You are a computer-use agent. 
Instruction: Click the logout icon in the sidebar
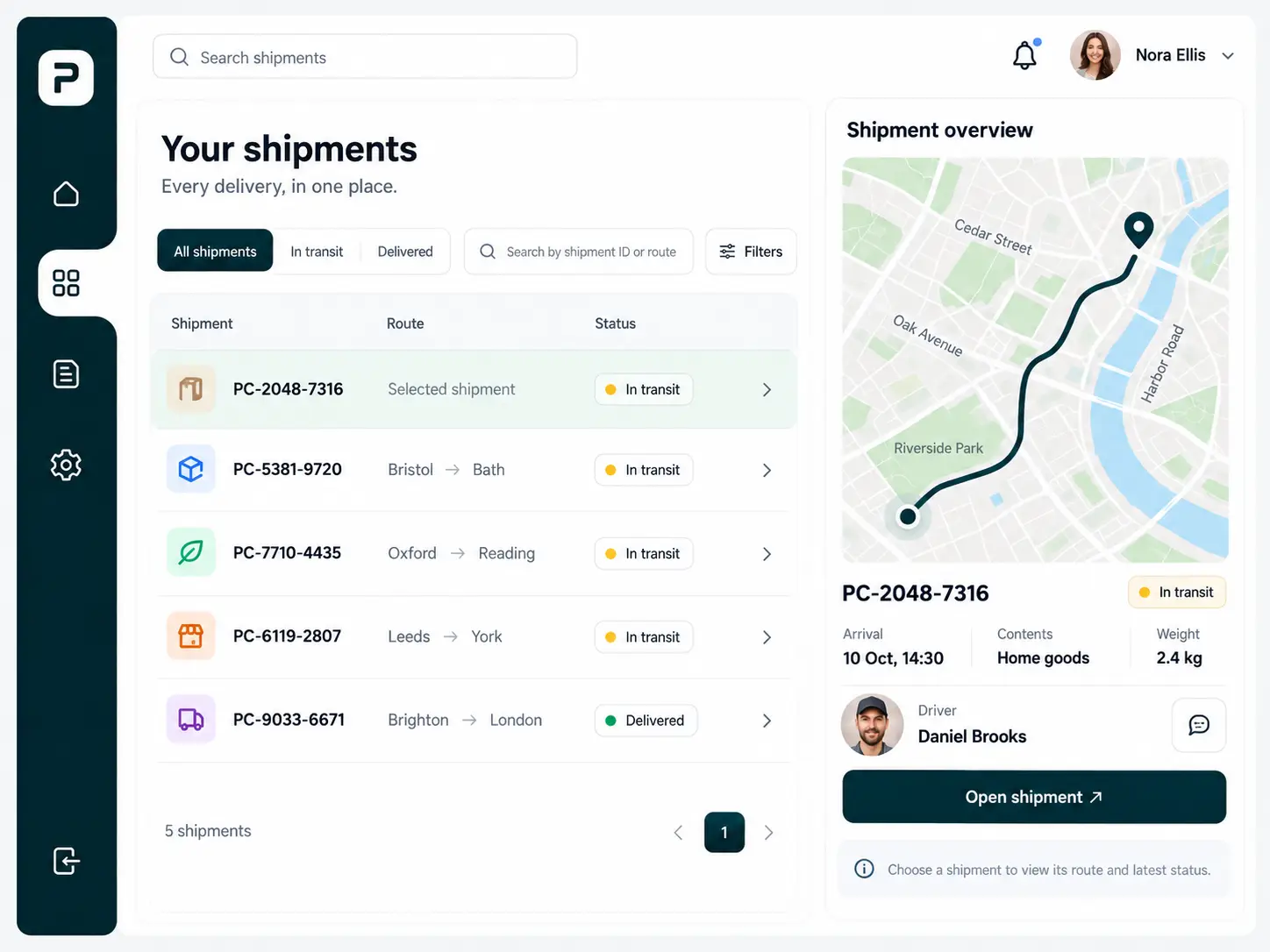(x=66, y=861)
